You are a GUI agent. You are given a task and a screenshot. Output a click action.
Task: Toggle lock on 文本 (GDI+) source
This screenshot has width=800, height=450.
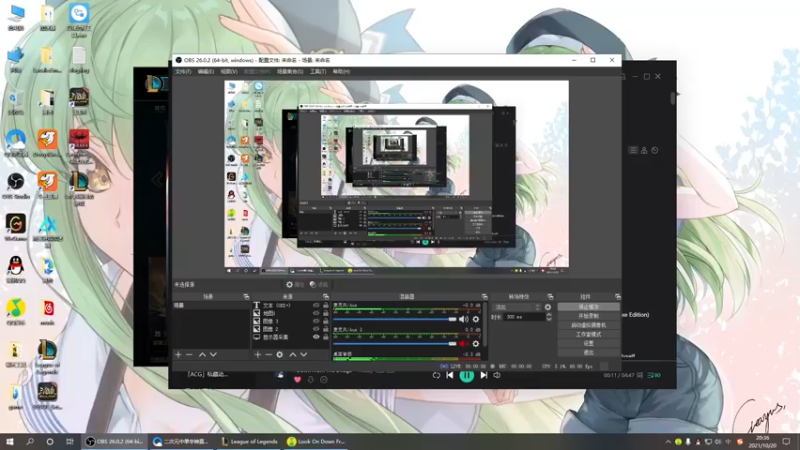(x=326, y=306)
